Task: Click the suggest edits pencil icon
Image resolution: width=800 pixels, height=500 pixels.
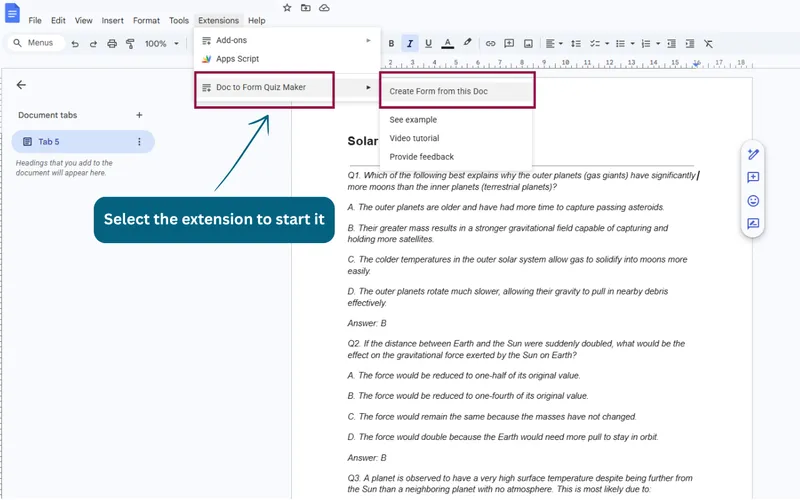Action: [x=753, y=154]
